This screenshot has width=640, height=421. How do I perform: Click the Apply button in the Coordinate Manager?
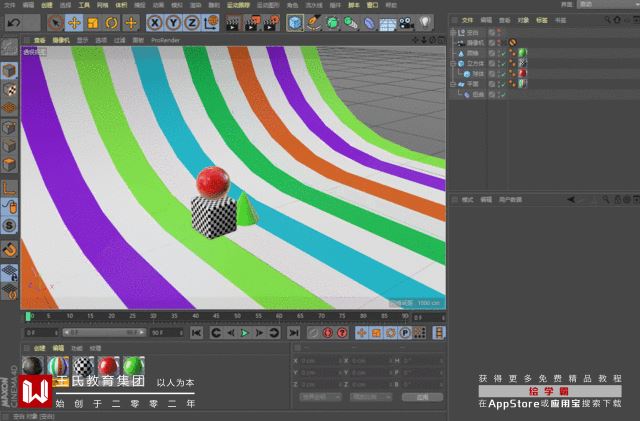coord(422,397)
